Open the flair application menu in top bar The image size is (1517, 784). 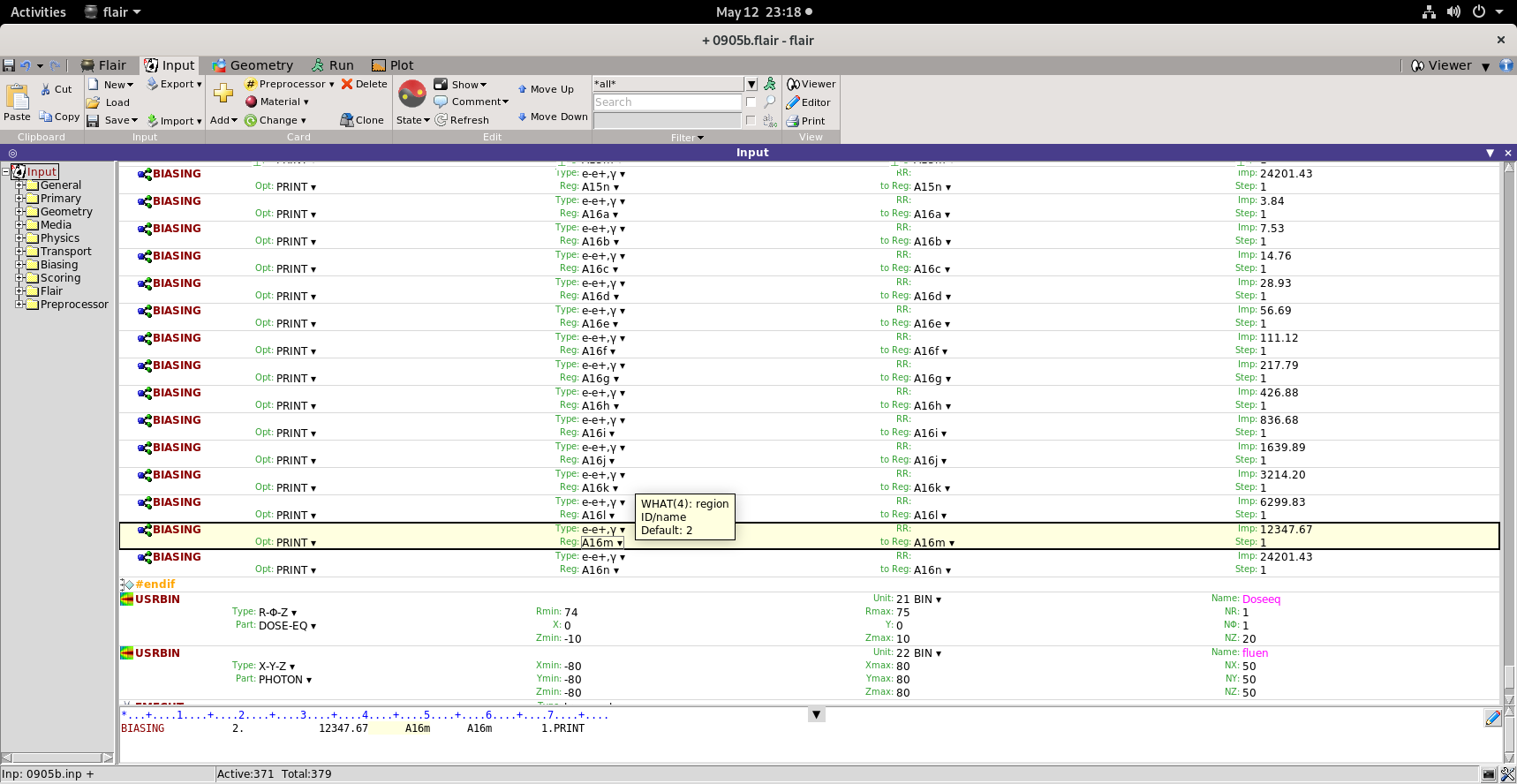(112, 11)
